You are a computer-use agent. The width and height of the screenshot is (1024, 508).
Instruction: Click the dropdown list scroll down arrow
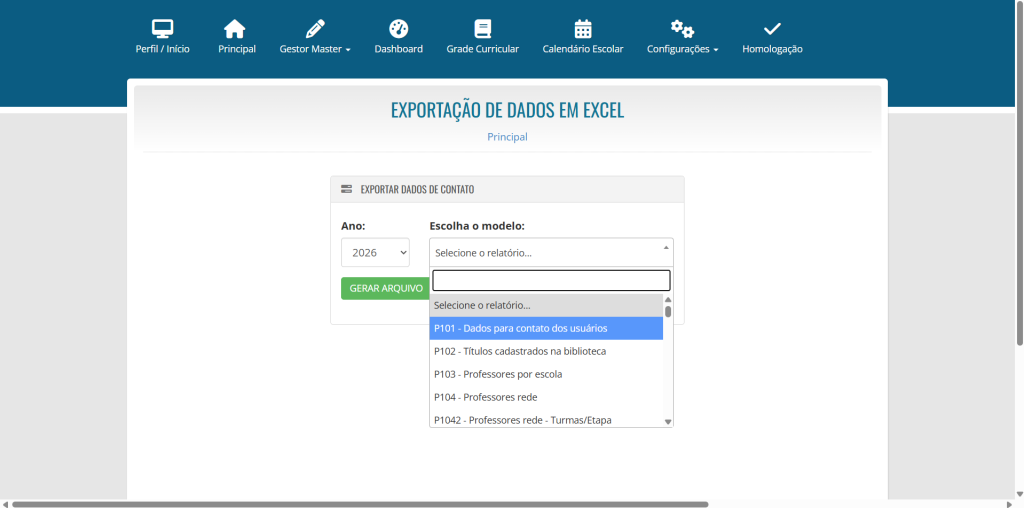[x=668, y=421]
